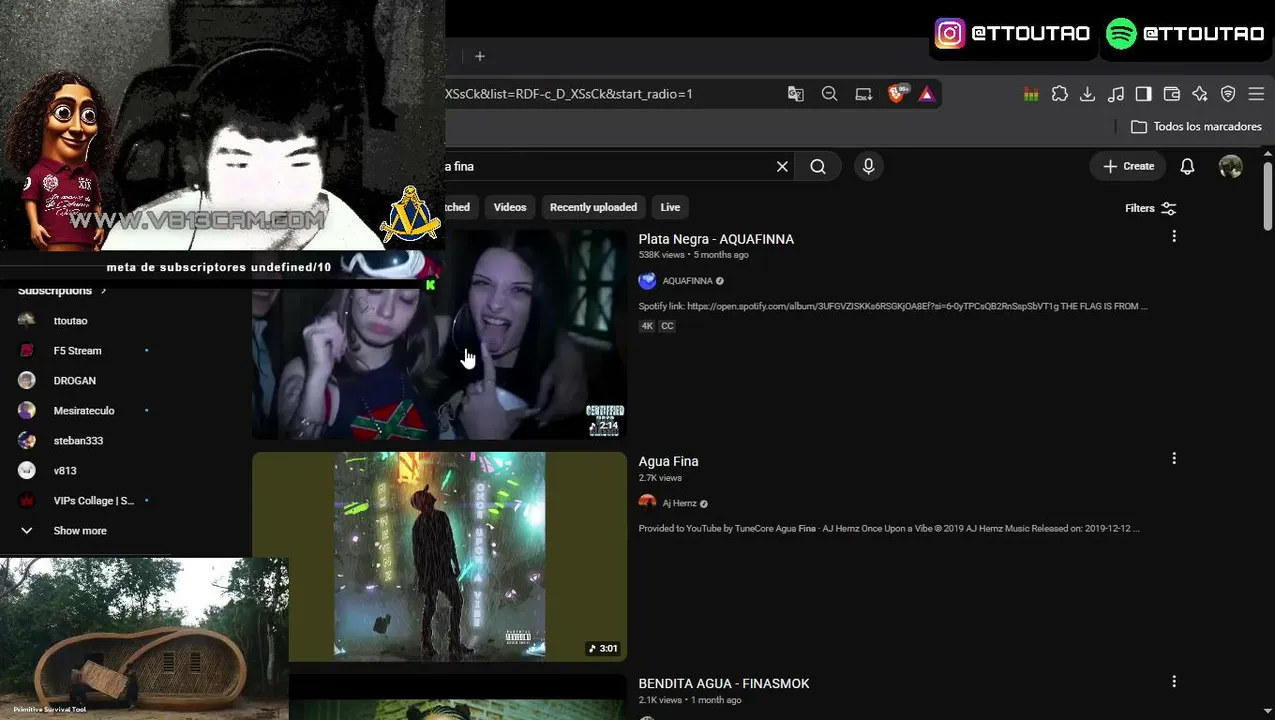The image size is (1275, 720).
Task: Open the extensions puzzle icon
Action: click(1060, 94)
